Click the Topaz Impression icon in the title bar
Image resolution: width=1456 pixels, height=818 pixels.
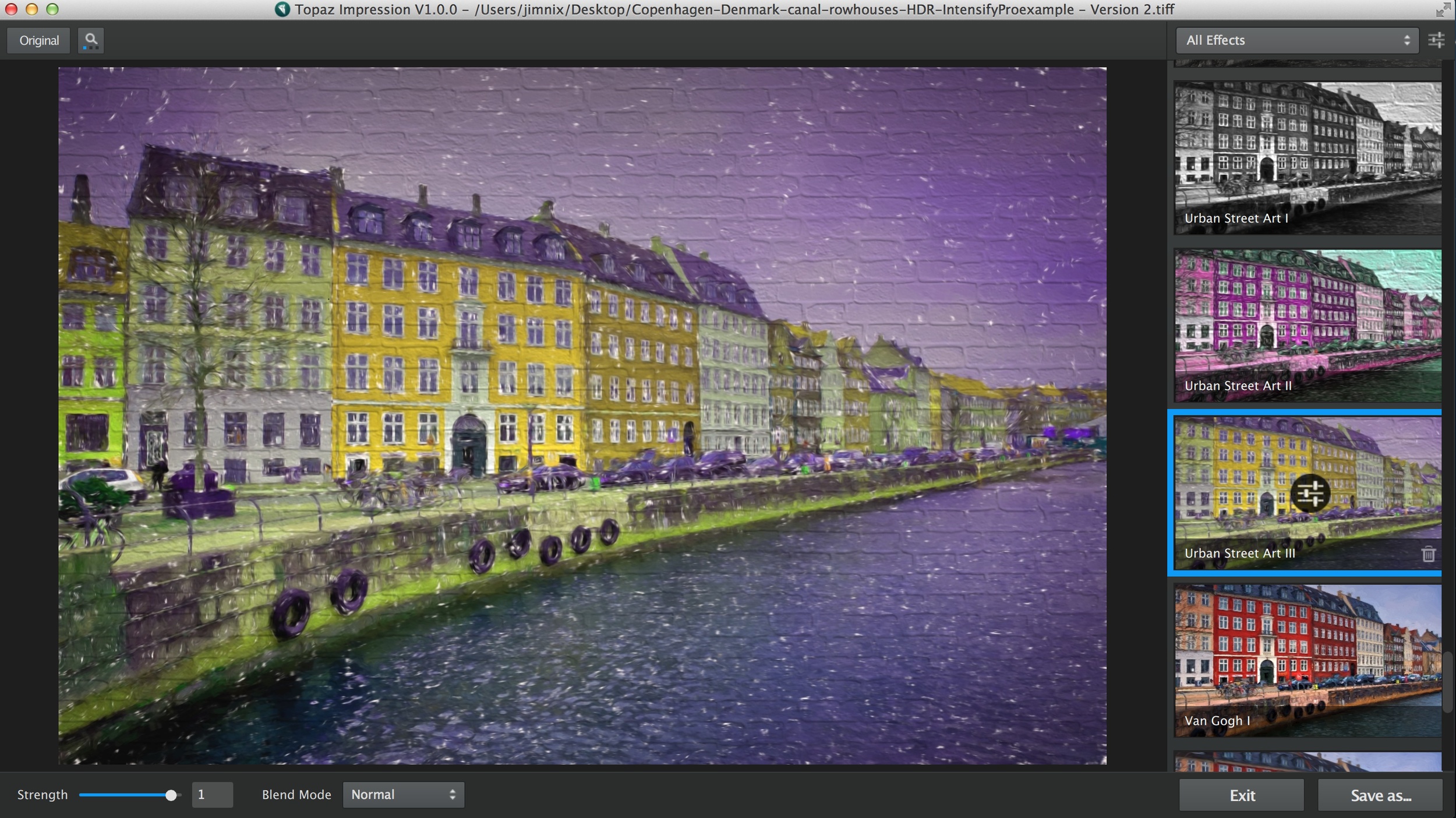pyautogui.click(x=282, y=9)
